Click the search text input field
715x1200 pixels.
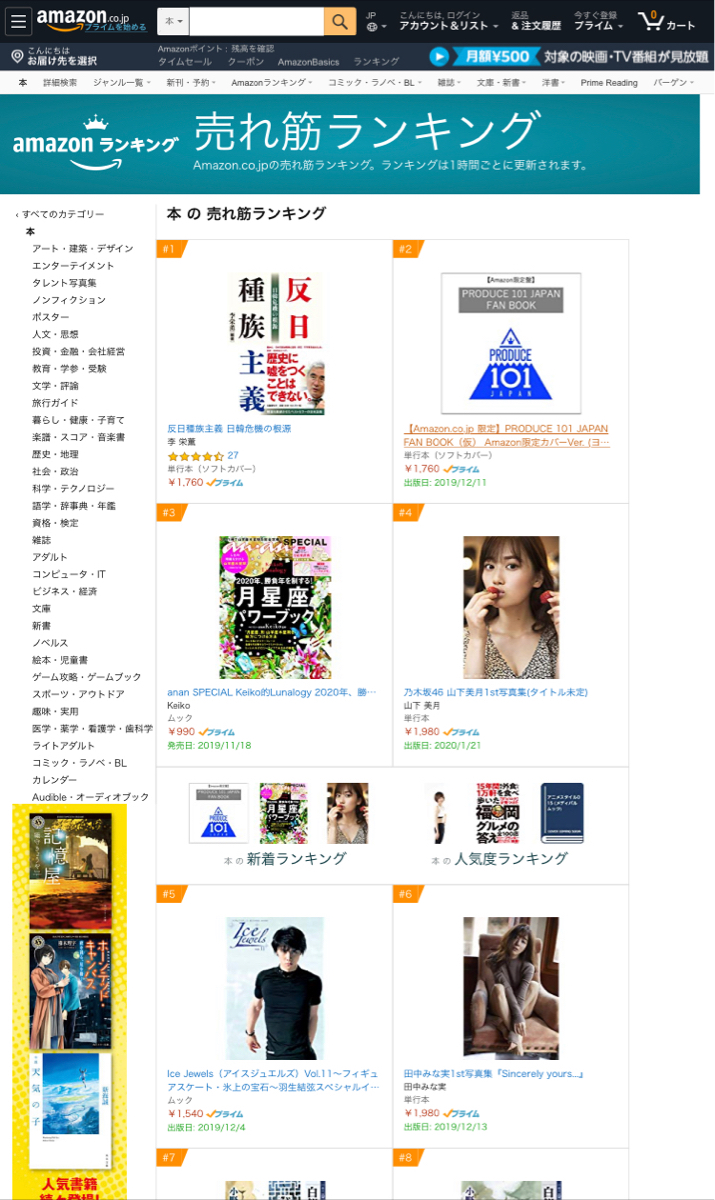(x=257, y=21)
